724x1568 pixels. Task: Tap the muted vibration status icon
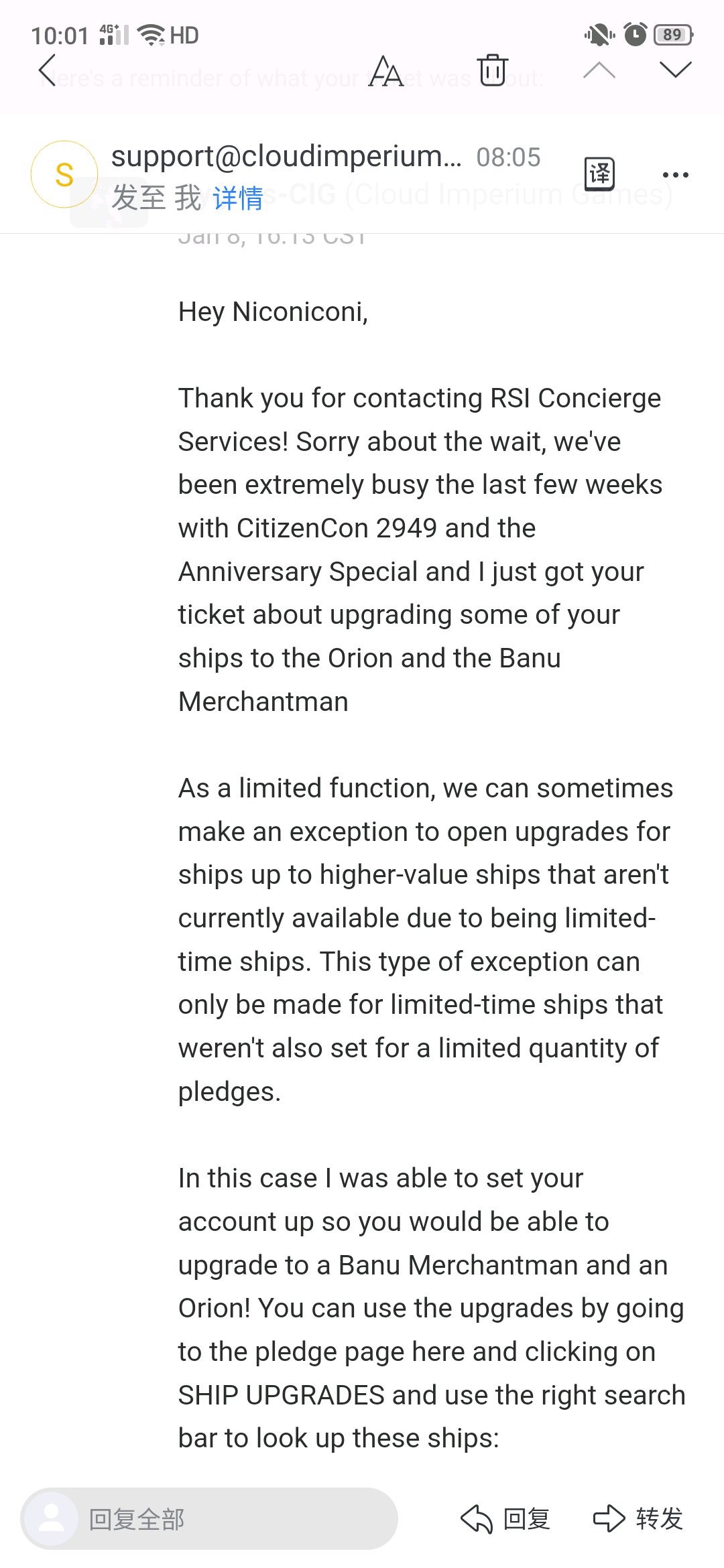tap(599, 34)
